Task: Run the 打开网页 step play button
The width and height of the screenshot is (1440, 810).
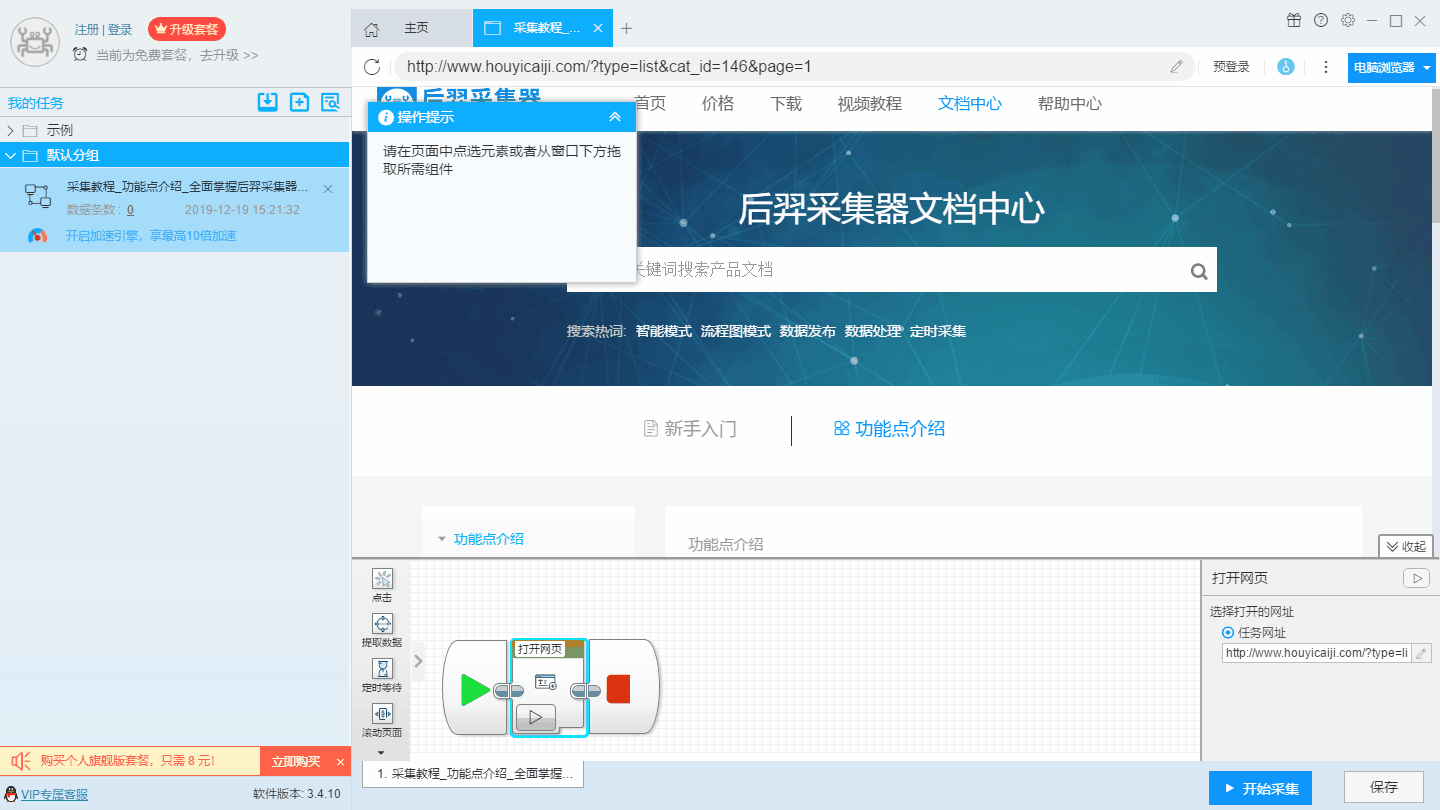Action: (536, 717)
